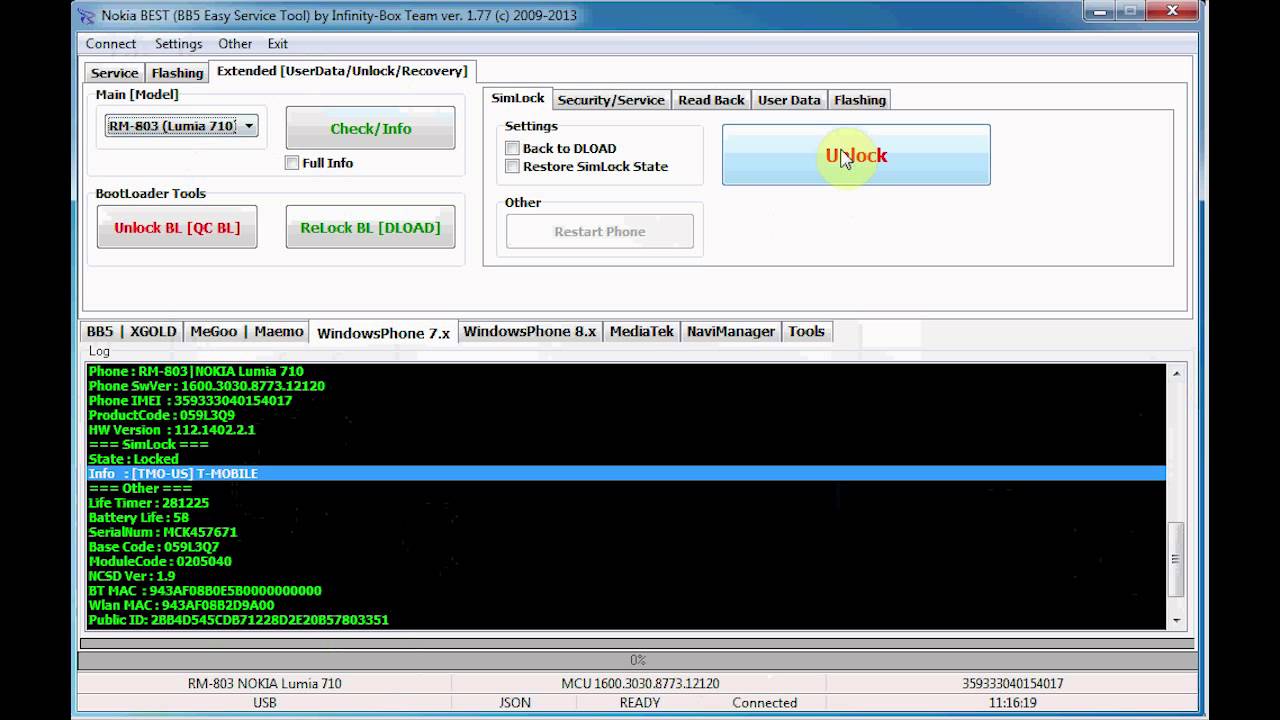Click the Check/Info button

click(370, 128)
